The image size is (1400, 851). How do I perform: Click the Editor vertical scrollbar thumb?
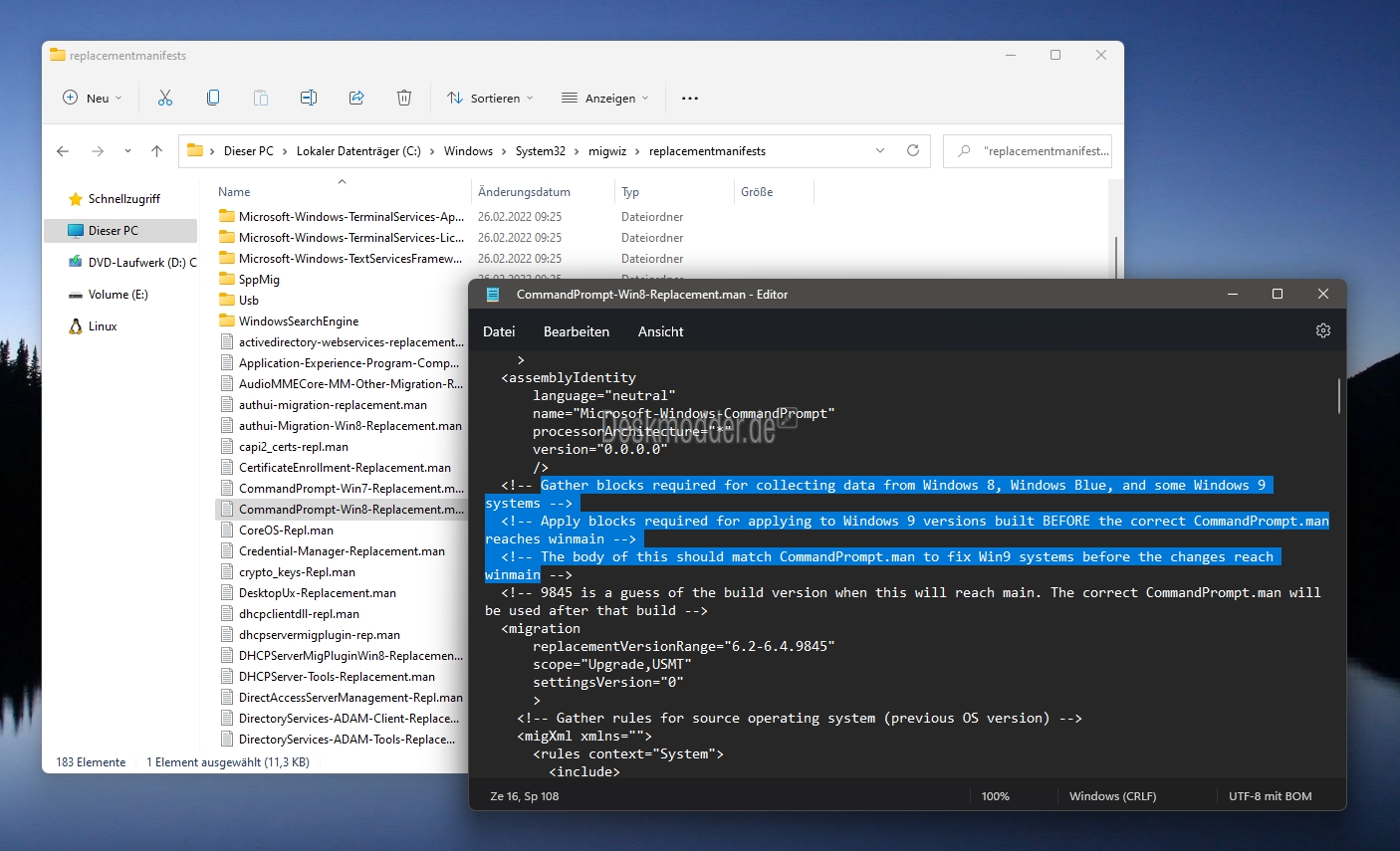tap(1339, 395)
